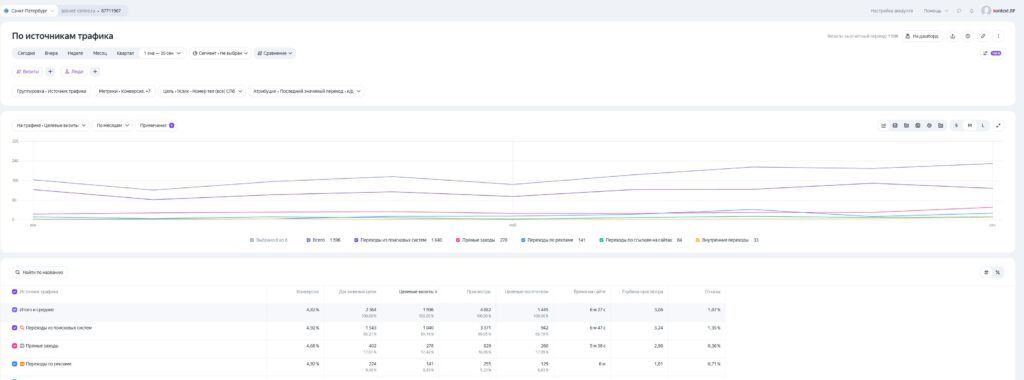Open Настройка аккаунта link

tap(891, 10)
